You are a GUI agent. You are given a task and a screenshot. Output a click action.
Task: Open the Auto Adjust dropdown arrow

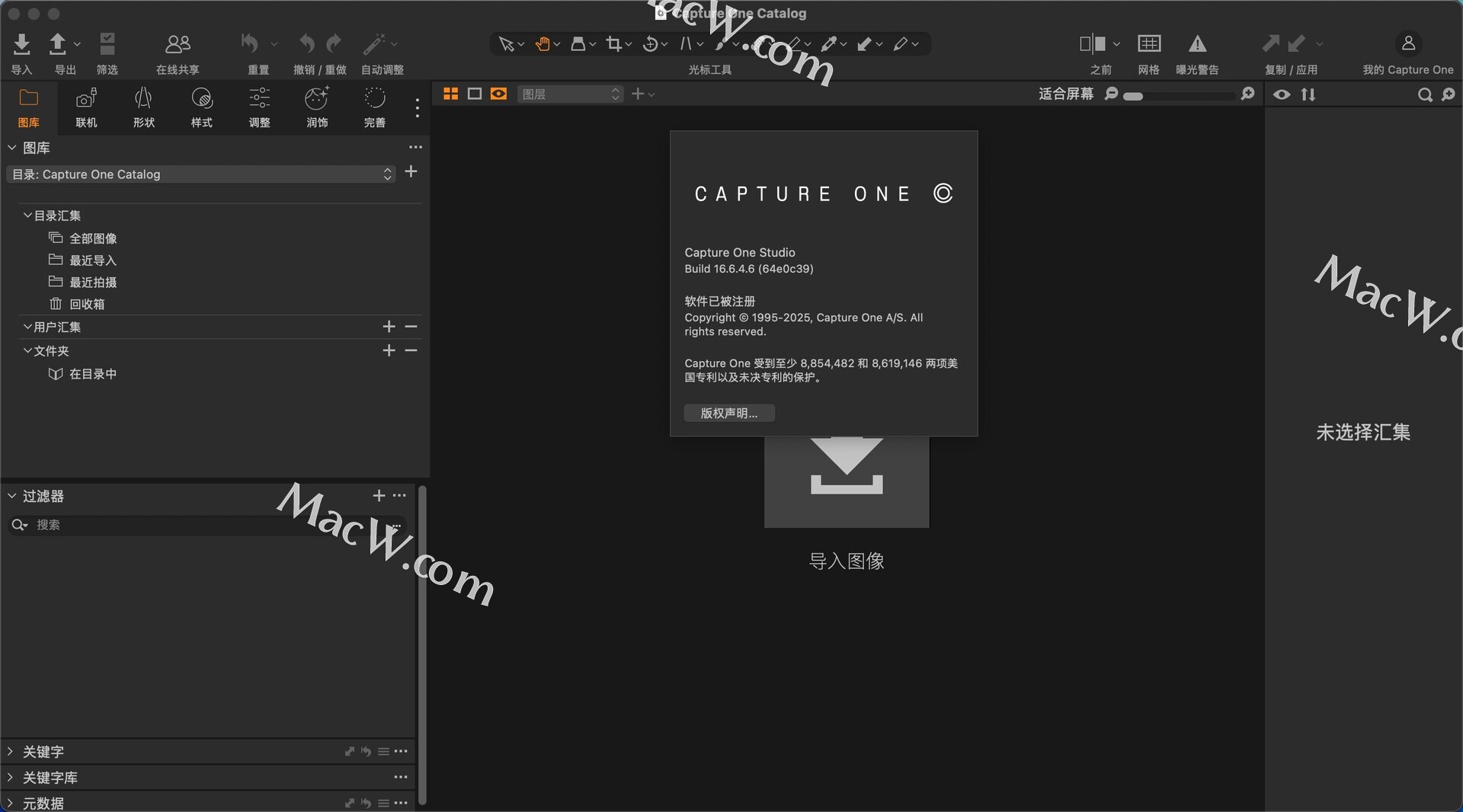click(394, 44)
